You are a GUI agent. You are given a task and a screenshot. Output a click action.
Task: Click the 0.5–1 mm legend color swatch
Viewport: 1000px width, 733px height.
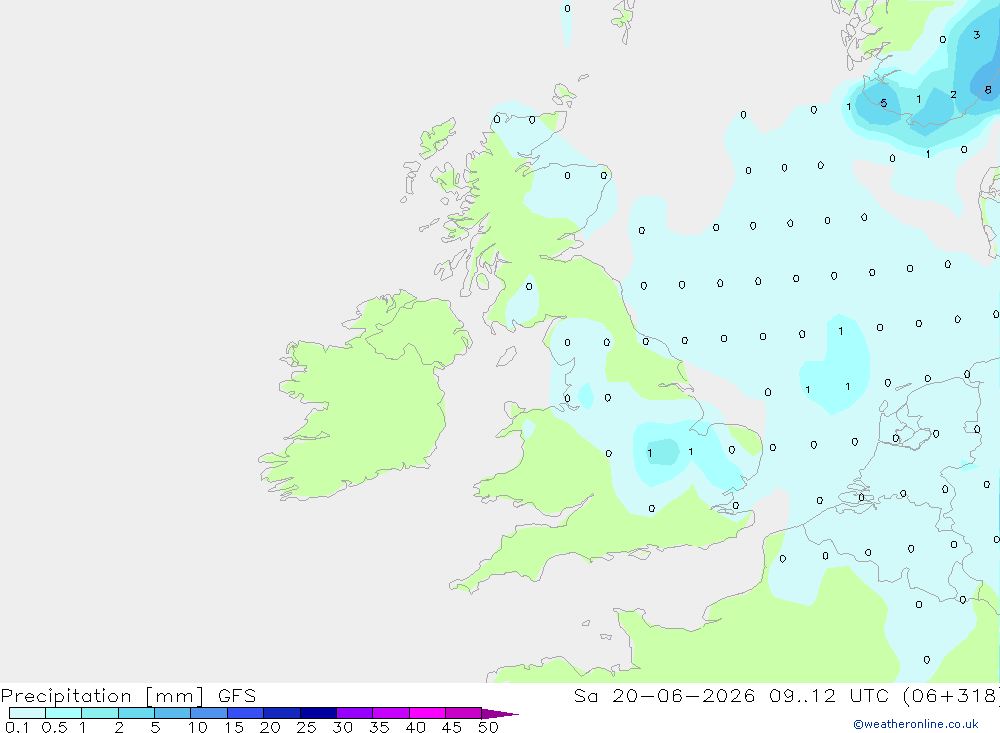64,713
